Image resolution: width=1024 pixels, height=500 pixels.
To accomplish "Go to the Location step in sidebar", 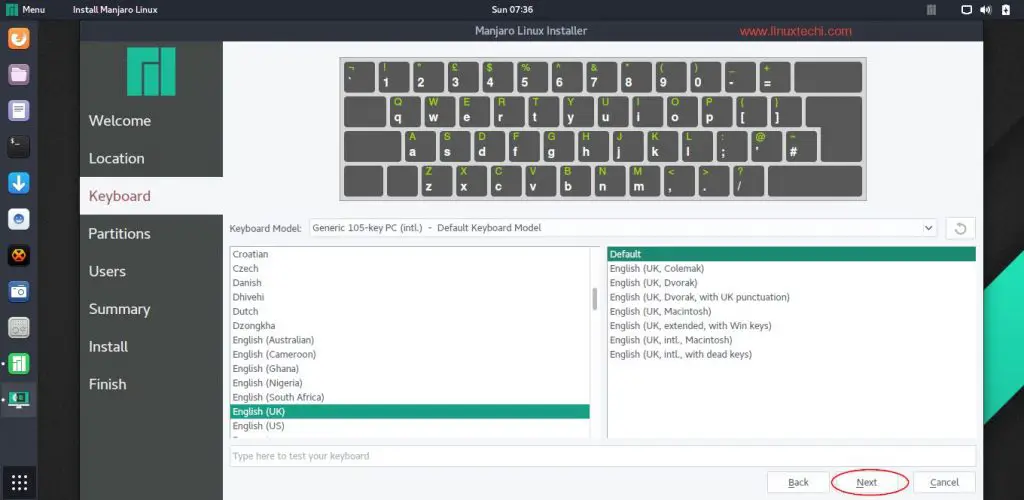I will click(116, 159).
